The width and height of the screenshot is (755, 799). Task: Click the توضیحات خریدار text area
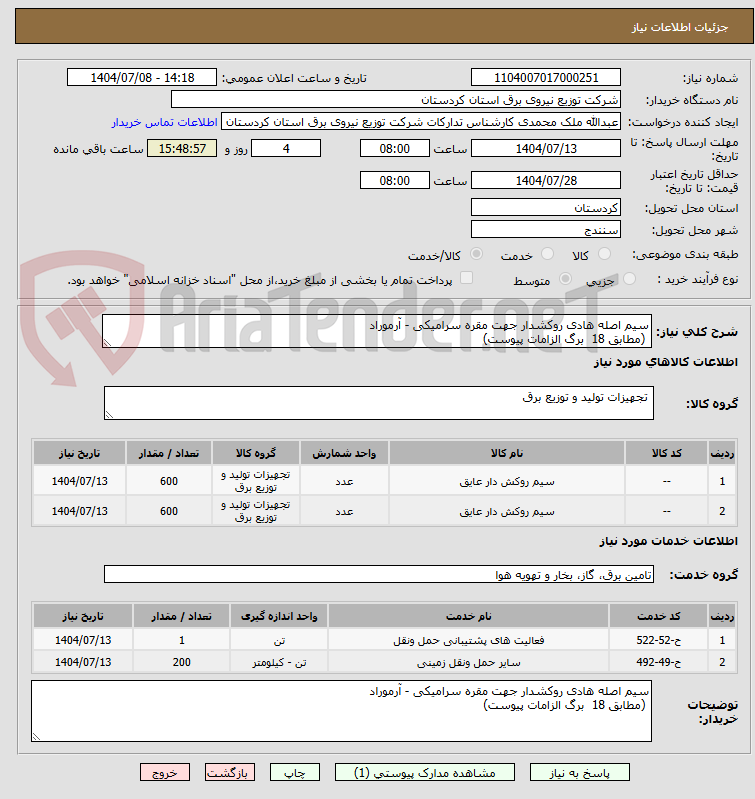pos(341,711)
